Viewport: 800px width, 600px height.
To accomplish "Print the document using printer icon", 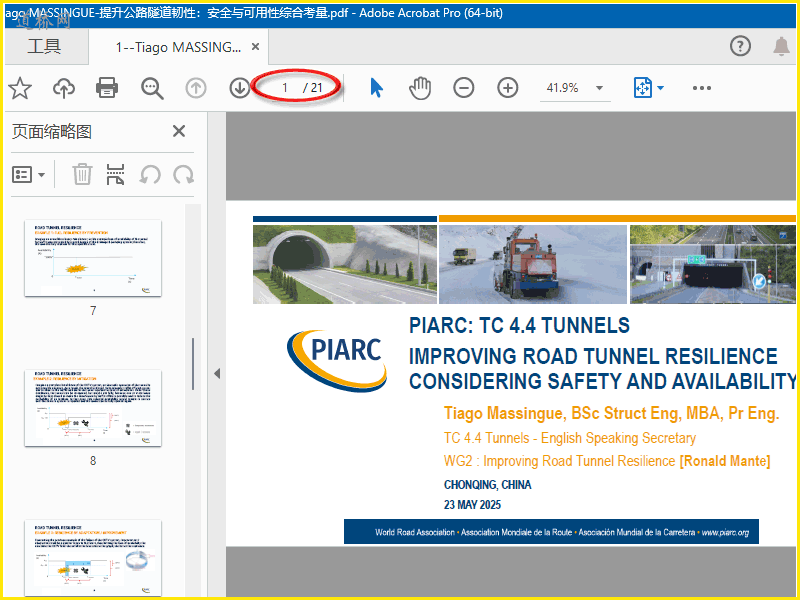I will [x=108, y=88].
